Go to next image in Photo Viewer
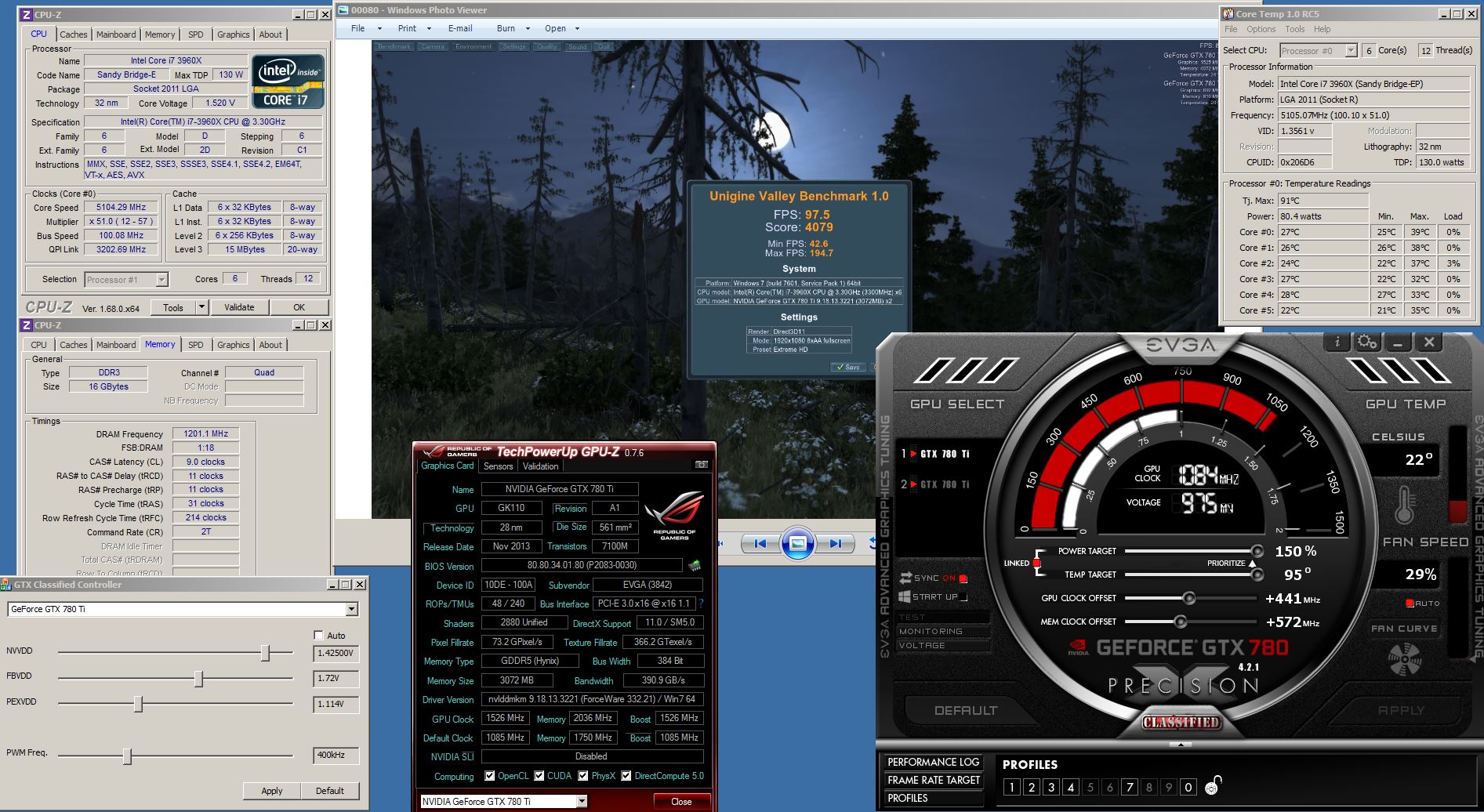The height and width of the screenshot is (812, 1484). point(836,543)
